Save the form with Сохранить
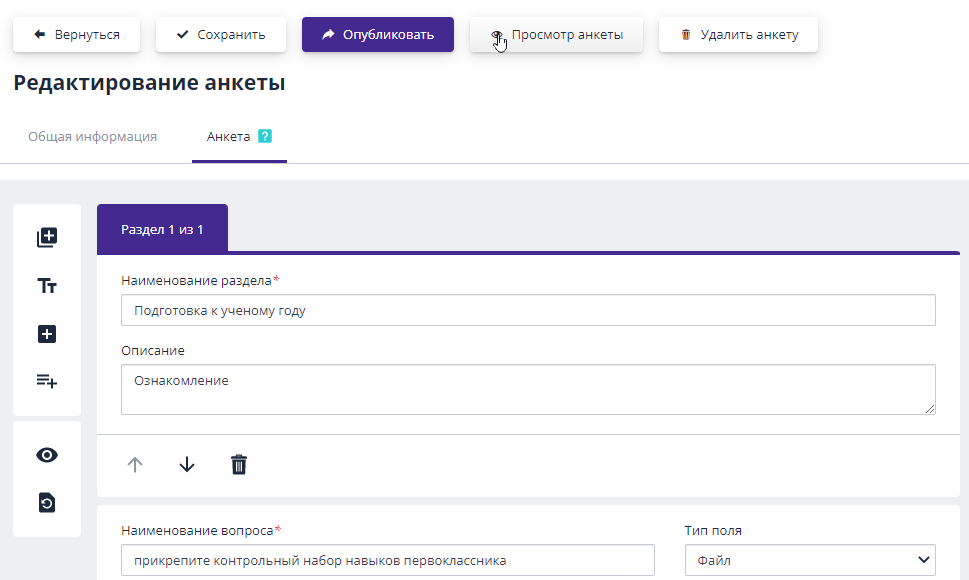This screenshot has height=580, width=969. (221, 35)
